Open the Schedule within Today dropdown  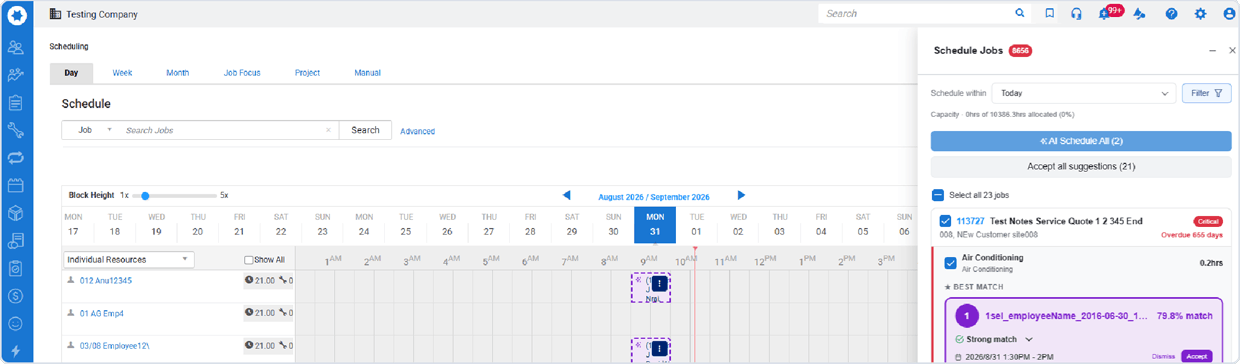point(1083,93)
